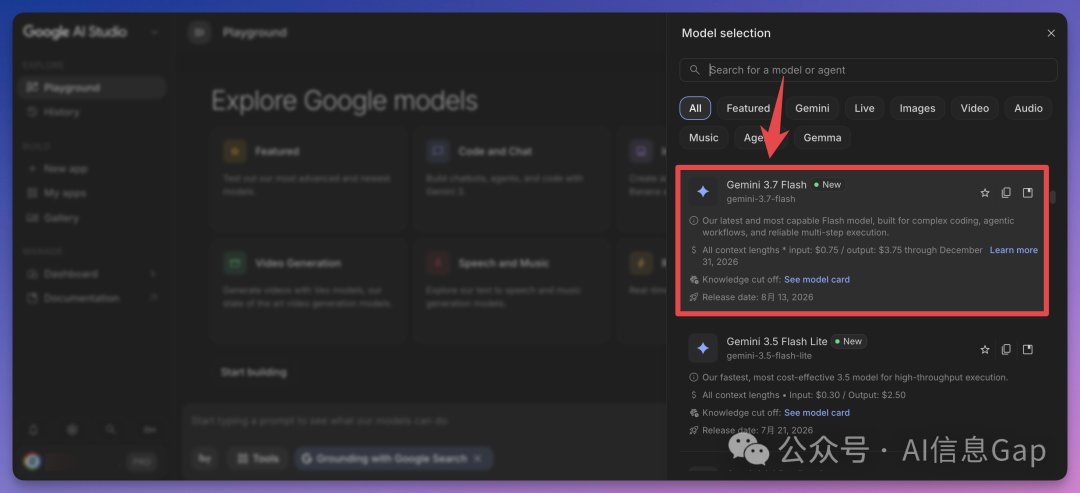
Task: Select the Featured filter chip
Action: click(748, 108)
